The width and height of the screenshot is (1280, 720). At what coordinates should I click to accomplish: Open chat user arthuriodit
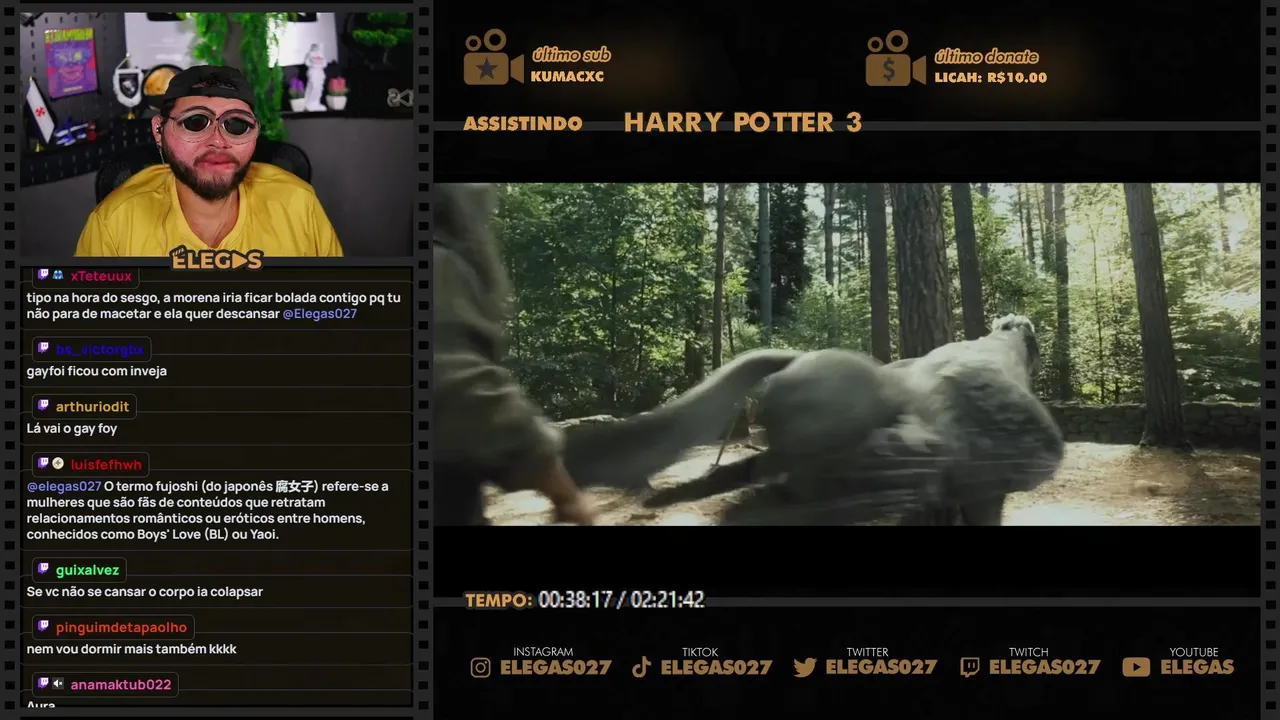point(92,407)
